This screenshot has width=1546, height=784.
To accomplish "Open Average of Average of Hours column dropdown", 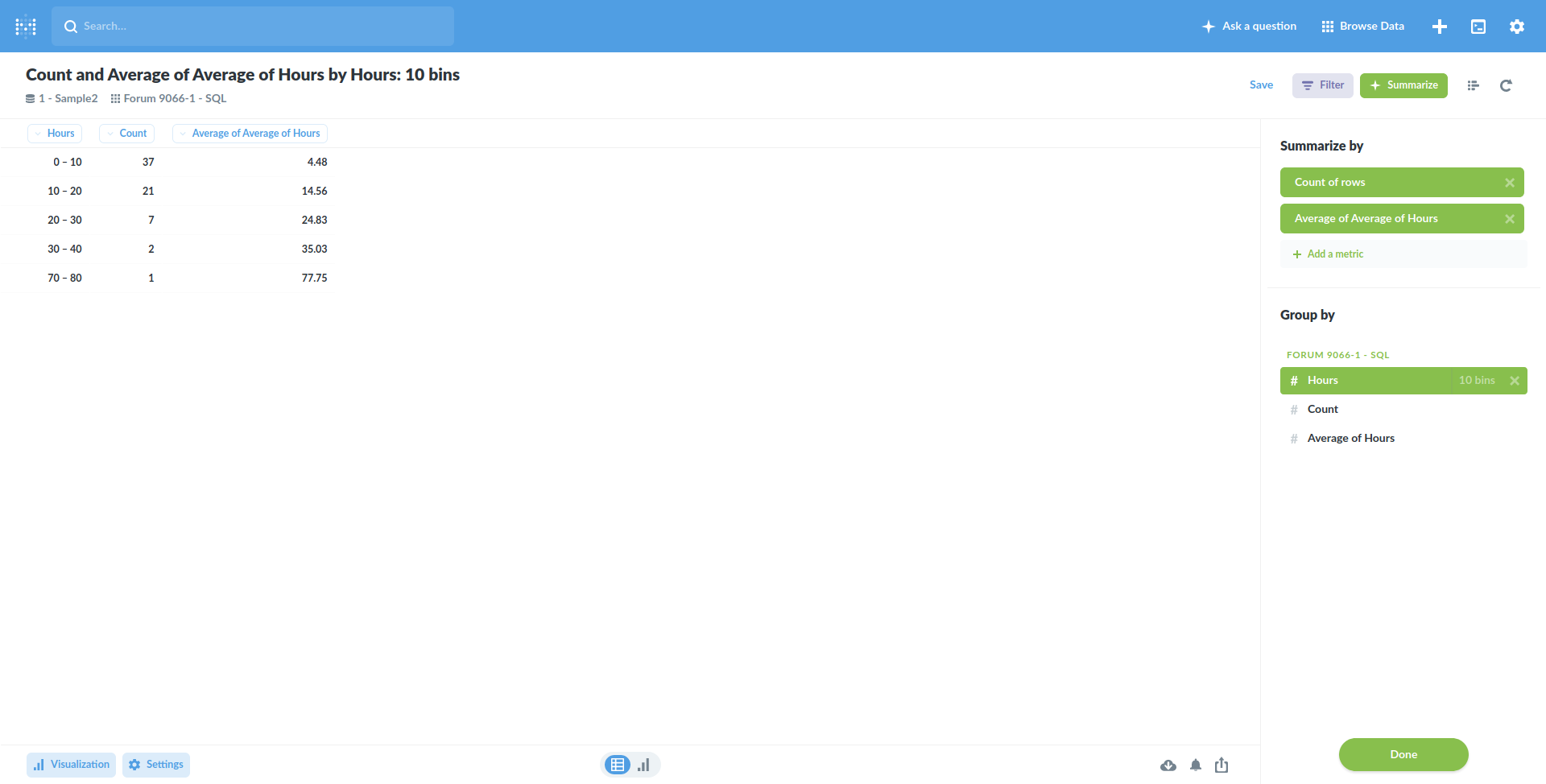I will coord(250,134).
